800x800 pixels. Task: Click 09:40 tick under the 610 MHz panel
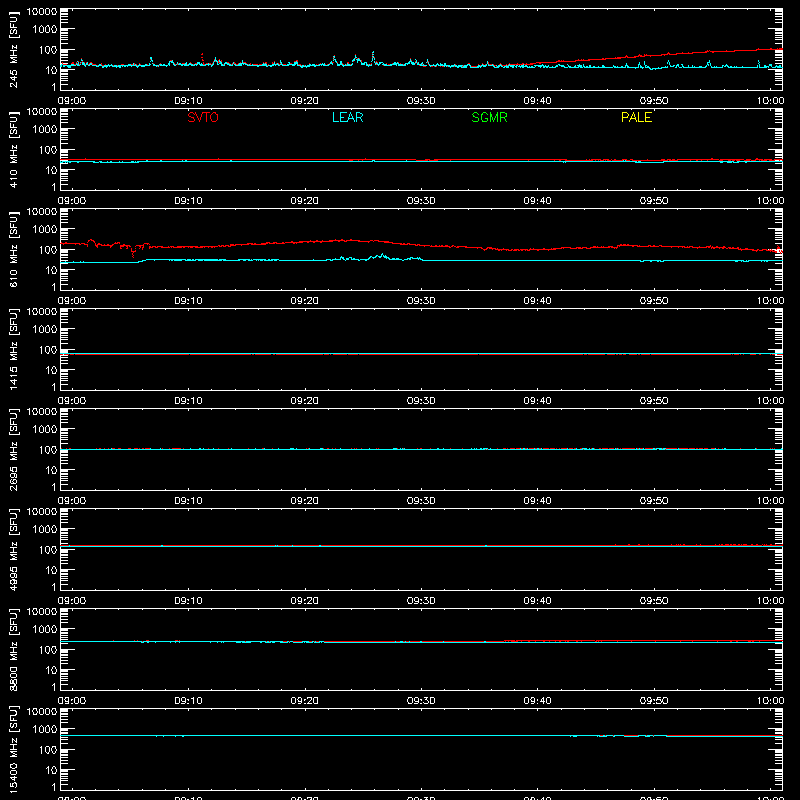click(537, 301)
